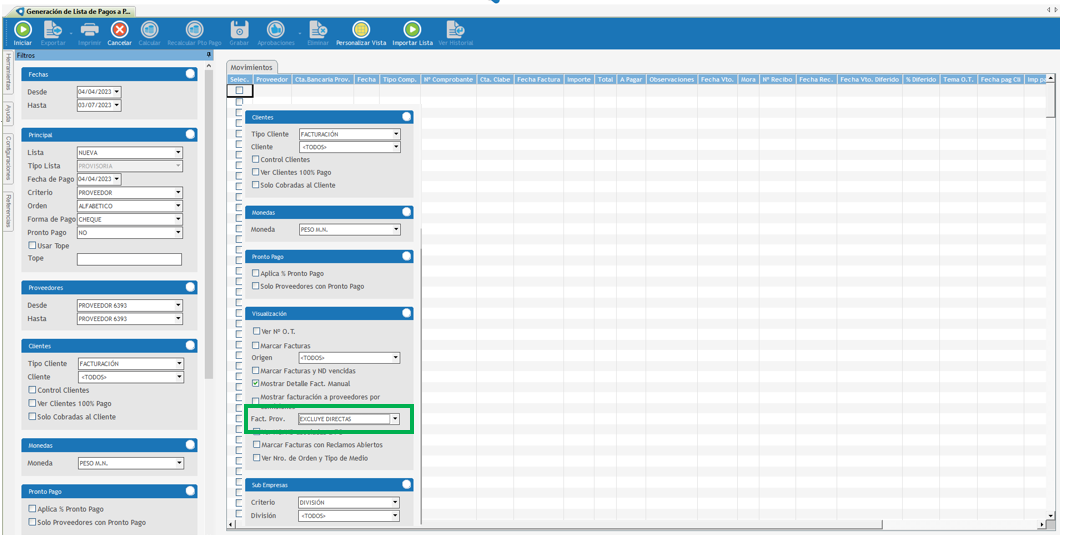Collapse the Sub Empresas section with its round button
The height and width of the screenshot is (535, 1065).
406,485
